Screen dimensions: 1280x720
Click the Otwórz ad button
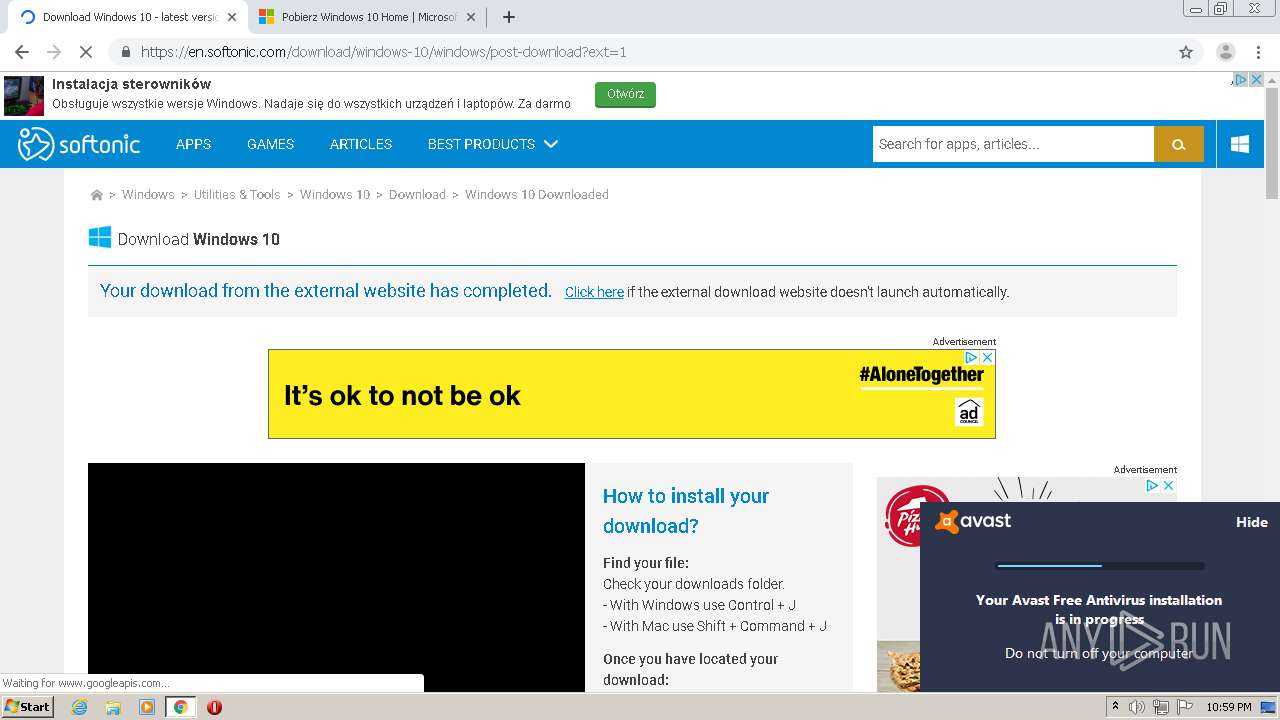point(625,94)
